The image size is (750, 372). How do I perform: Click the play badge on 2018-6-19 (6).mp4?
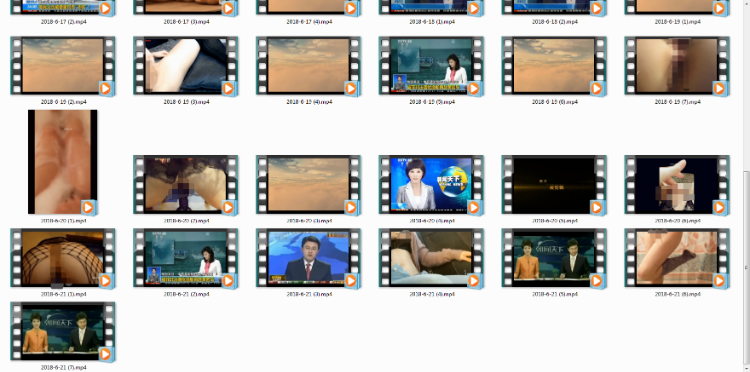(x=596, y=88)
